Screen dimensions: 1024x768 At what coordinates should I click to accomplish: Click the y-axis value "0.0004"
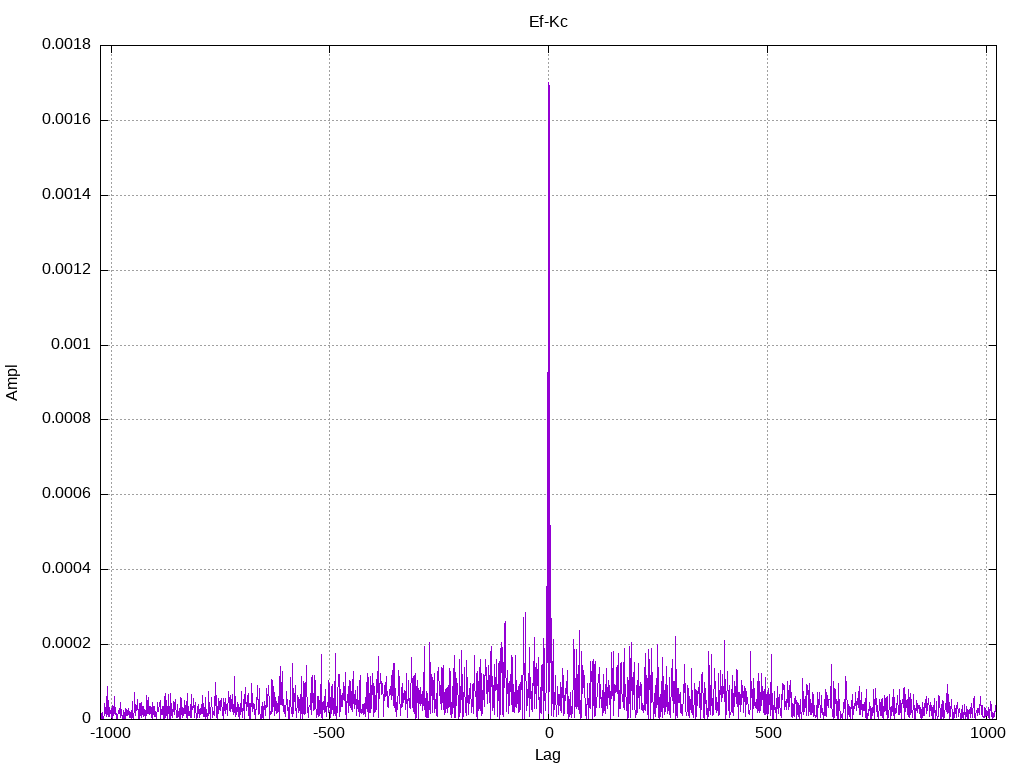(x=67, y=569)
